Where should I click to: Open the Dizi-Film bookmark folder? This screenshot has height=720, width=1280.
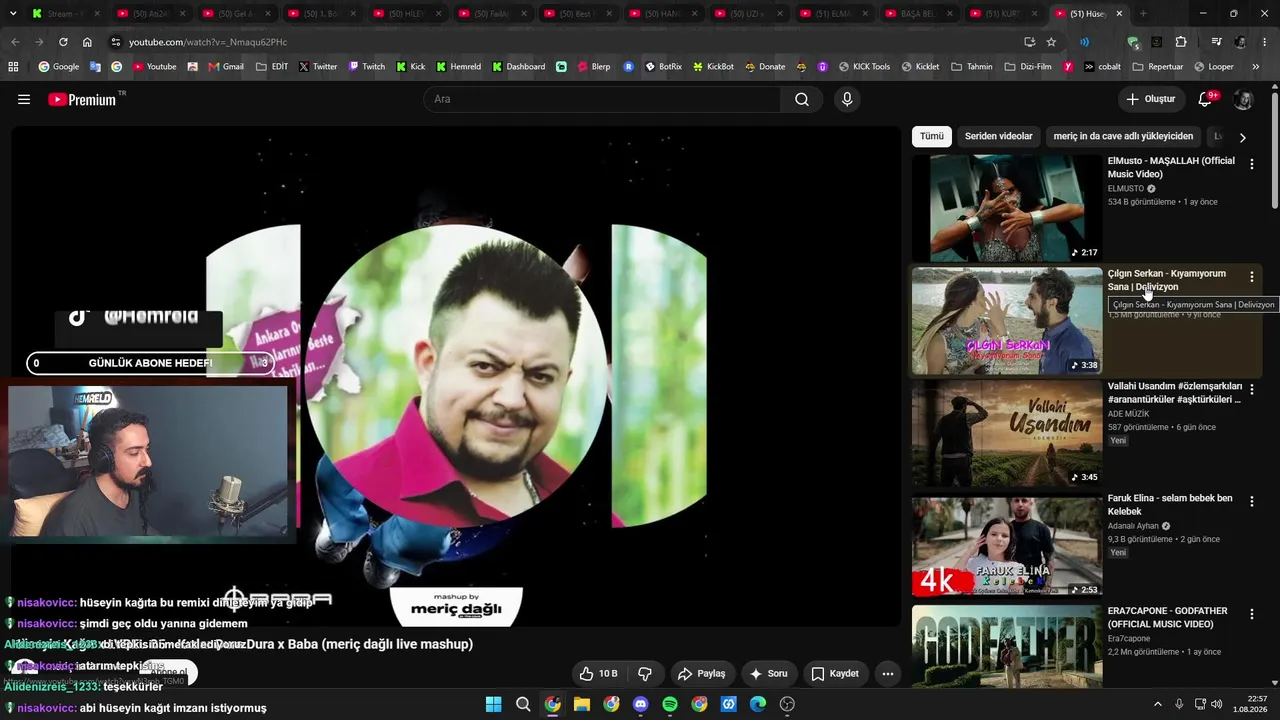pos(1028,67)
